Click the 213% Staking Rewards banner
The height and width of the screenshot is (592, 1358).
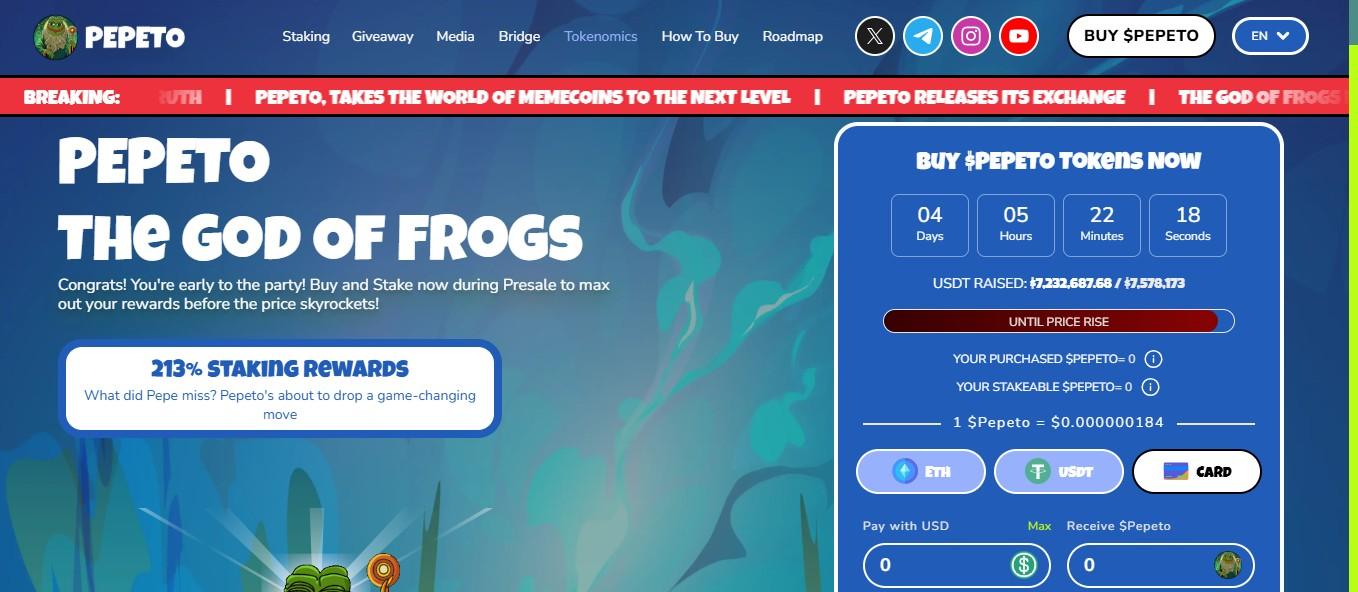click(280, 389)
